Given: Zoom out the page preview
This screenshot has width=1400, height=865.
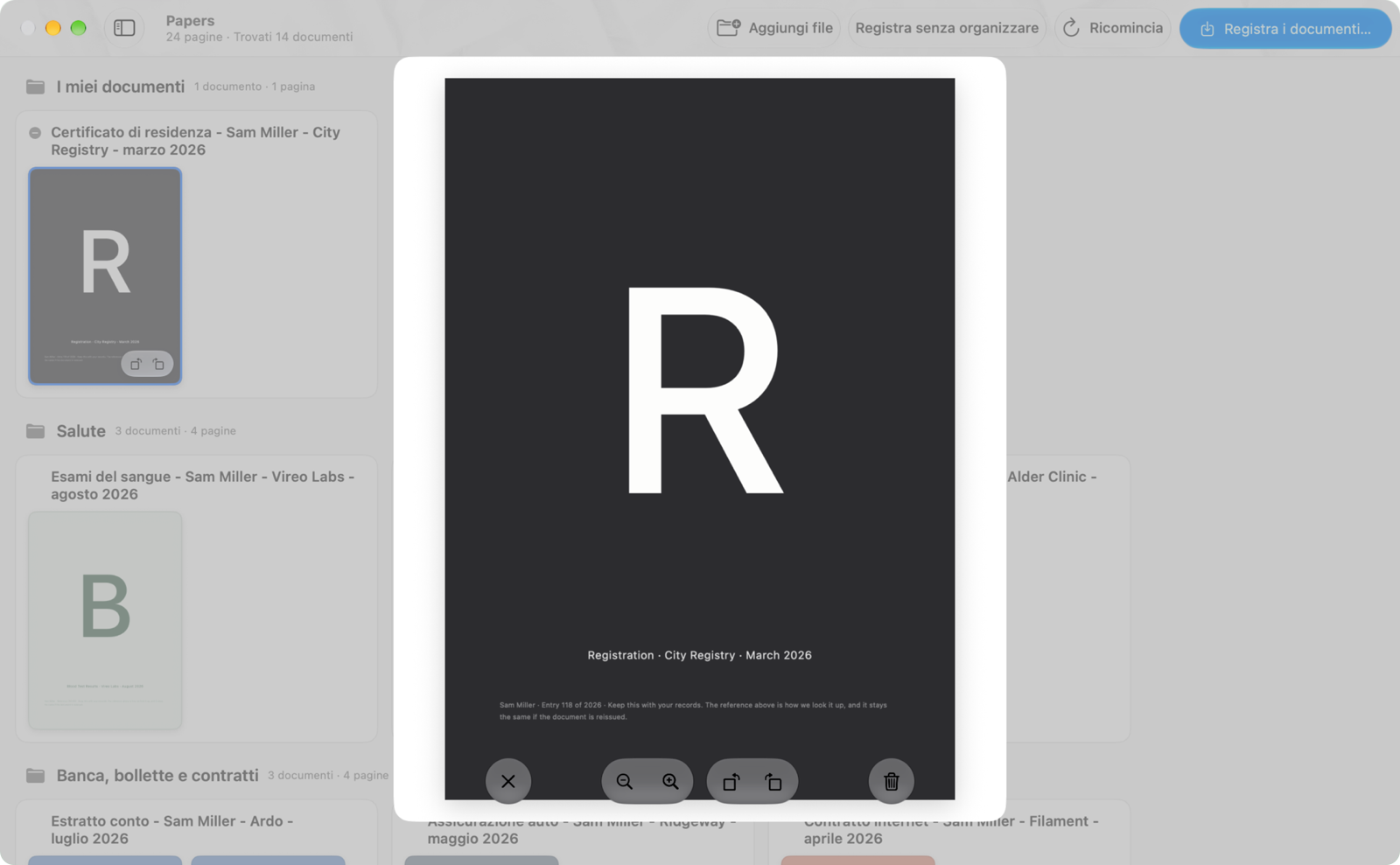Looking at the screenshot, I should click(x=625, y=781).
